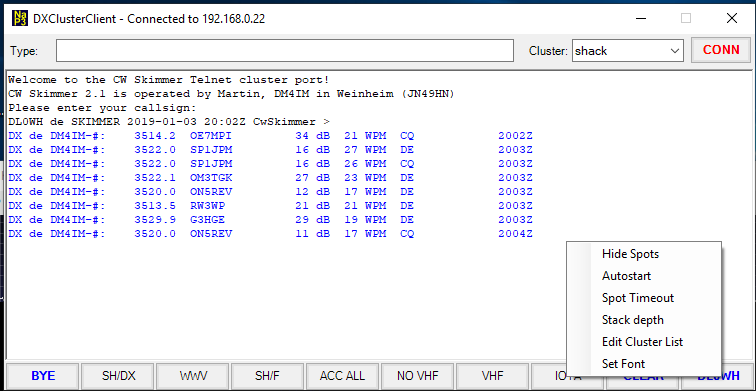Open the Cluster dropdown showing shack
The image size is (756, 391).
coord(628,51)
